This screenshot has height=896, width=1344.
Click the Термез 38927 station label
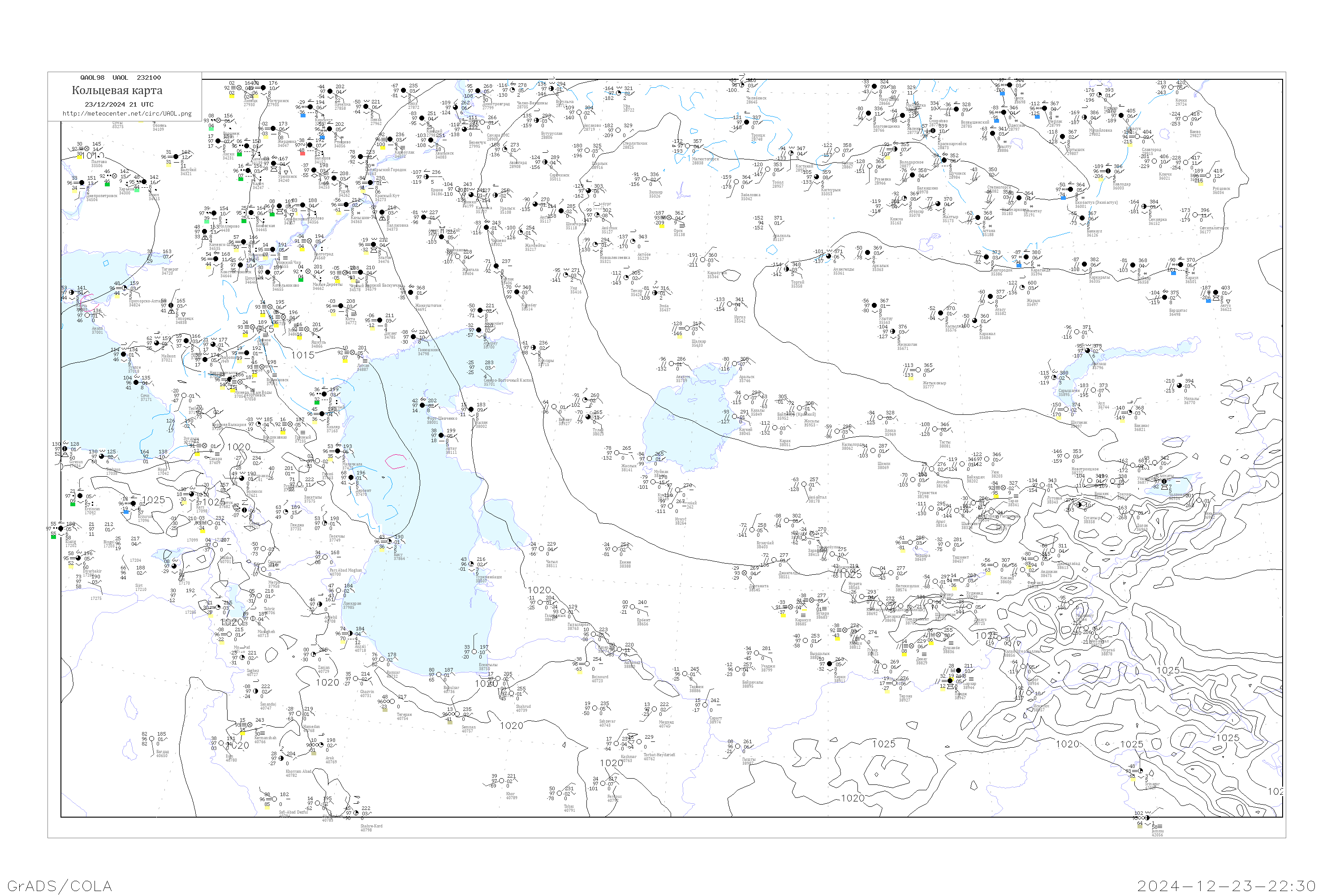905,698
